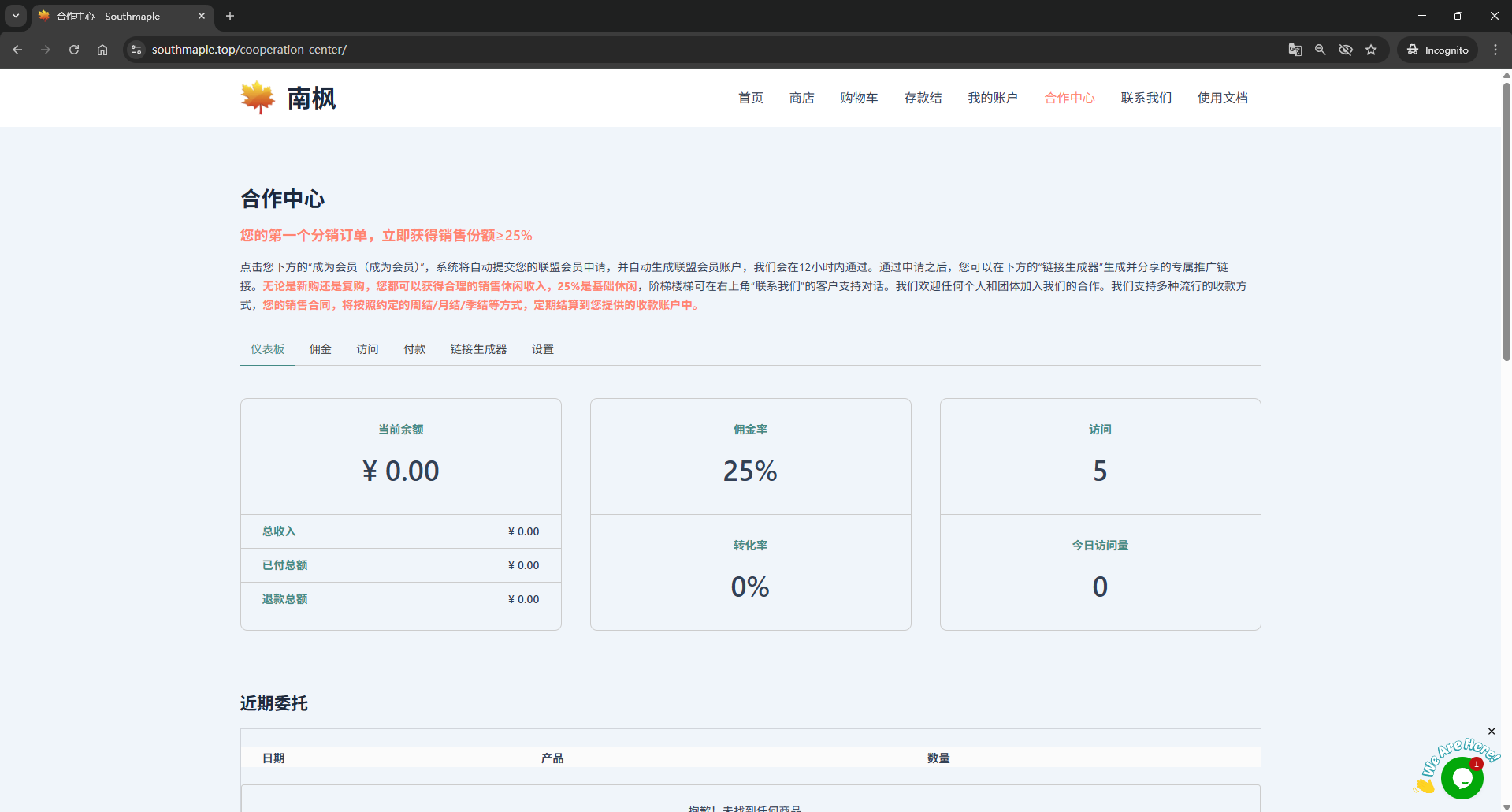Open the live chat bubble widget
Viewport: 1512px width, 812px height.
(x=1462, y=777)
